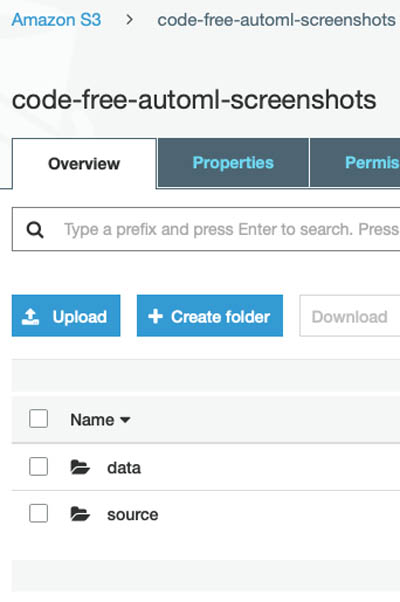Click the upload arrow icon
400x602 pixels.
30,317
